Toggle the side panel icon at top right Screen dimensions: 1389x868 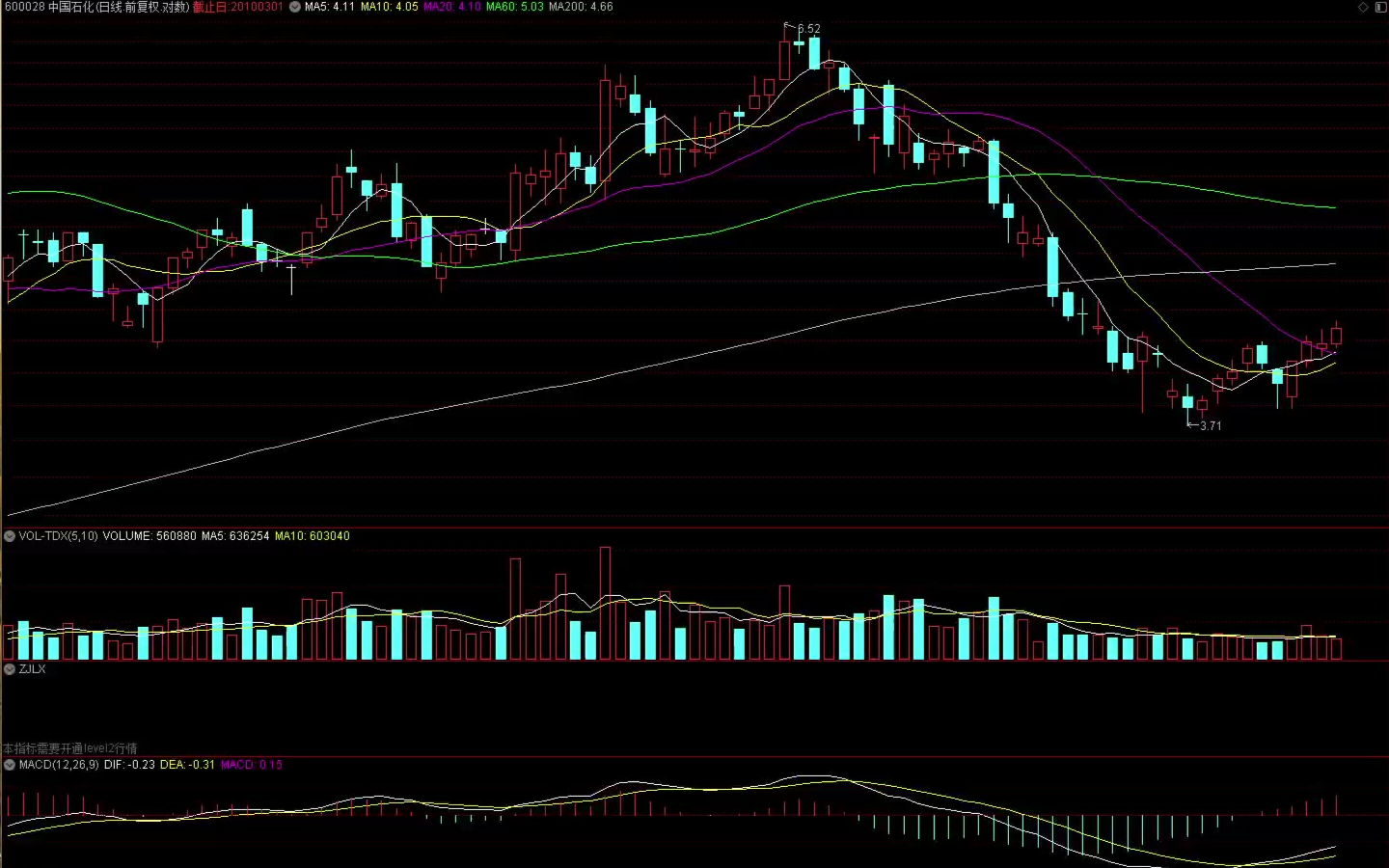click(1379, 7)
